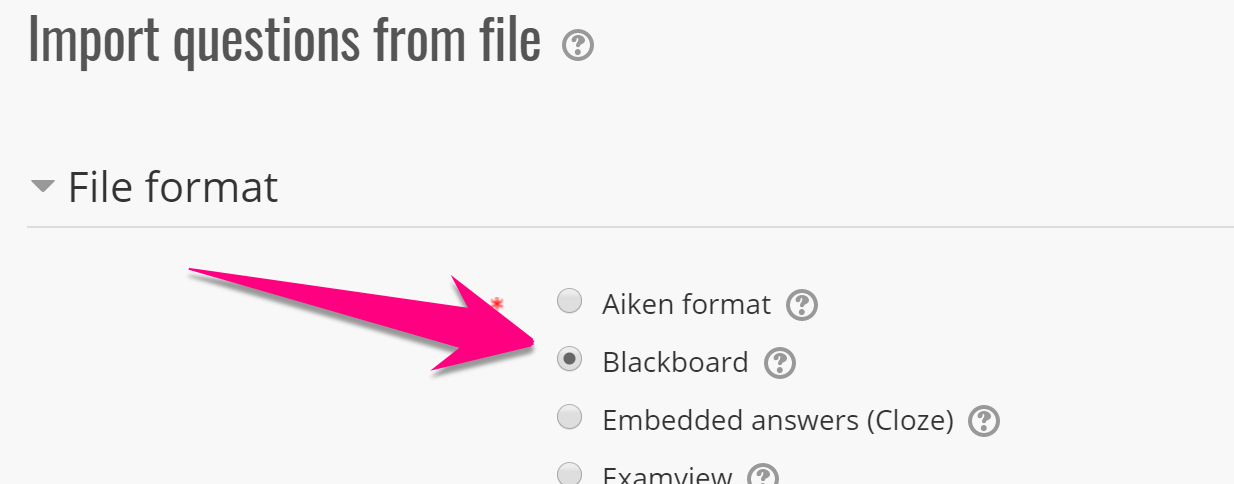The height and width of the screenshot is (484, 1234).
Task: Click the red required-field asterisk
Action: [x=497, y=302]
